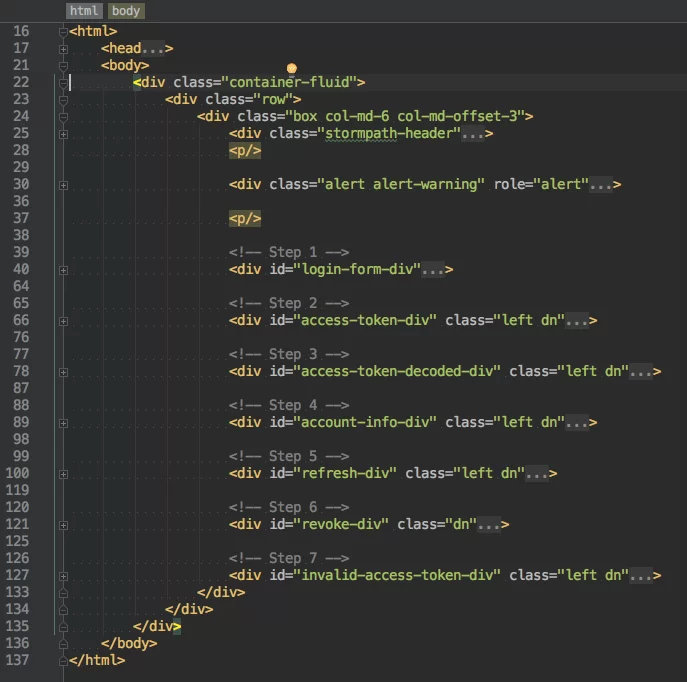Click the "refresh-div" id value
687x682 pixels.
(x=345, y=474)
